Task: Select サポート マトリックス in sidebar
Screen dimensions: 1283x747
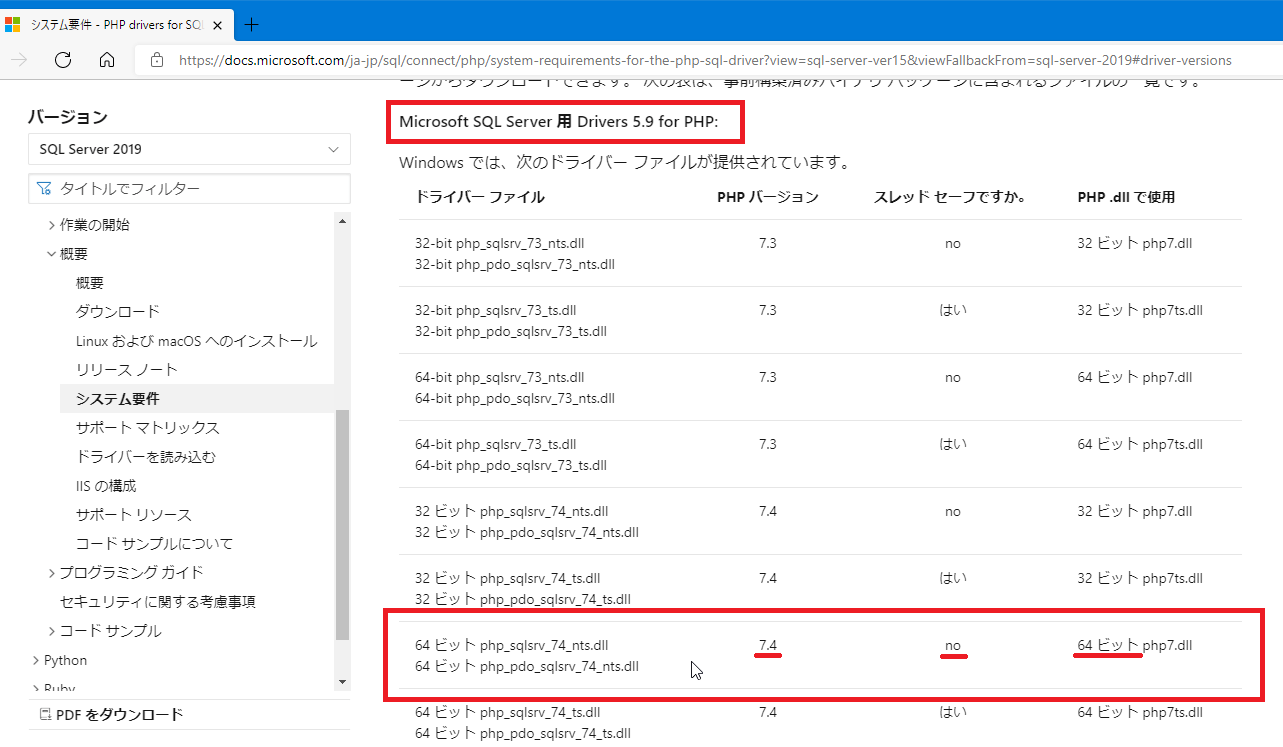Action: click(x=147, y=428)
